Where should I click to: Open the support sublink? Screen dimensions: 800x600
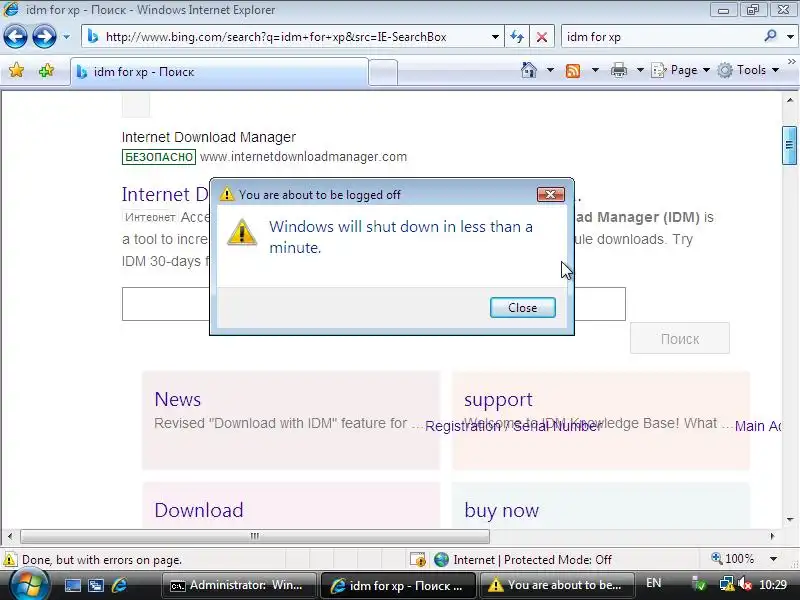click(x=498, y=399)
